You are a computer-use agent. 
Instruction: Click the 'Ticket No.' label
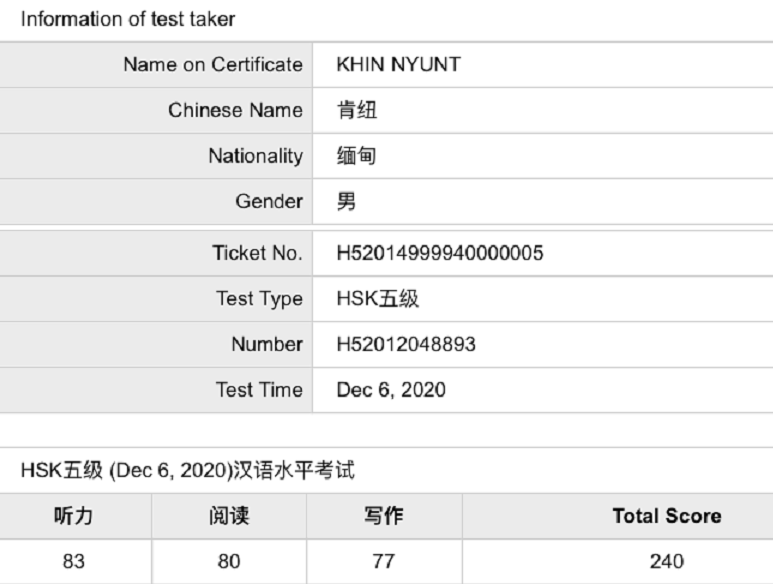coord(257,254)
